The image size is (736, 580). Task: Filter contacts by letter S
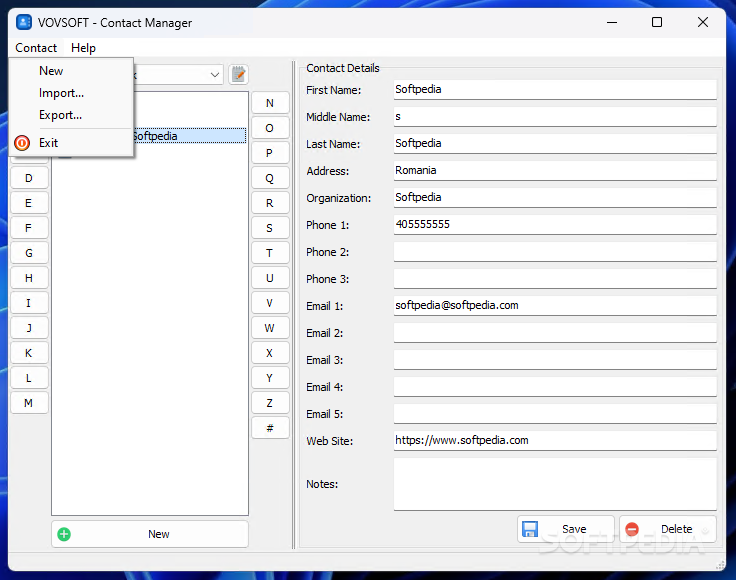pyautogui.click(x=270, y=228)
